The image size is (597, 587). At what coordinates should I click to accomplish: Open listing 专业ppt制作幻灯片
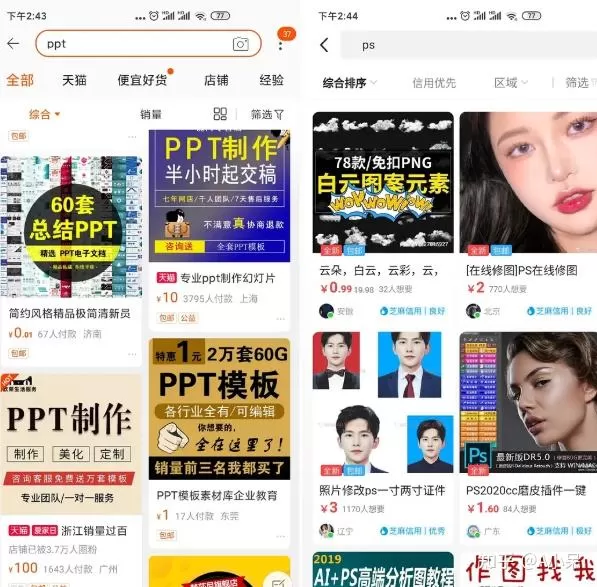(227, 278)
